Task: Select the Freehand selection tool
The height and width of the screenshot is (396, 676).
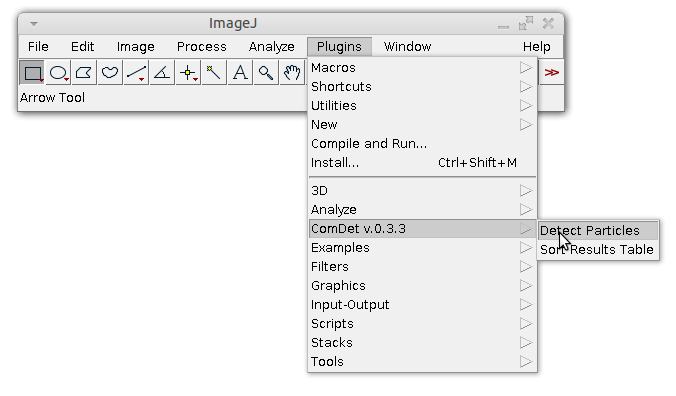Action: pos(110,73)
